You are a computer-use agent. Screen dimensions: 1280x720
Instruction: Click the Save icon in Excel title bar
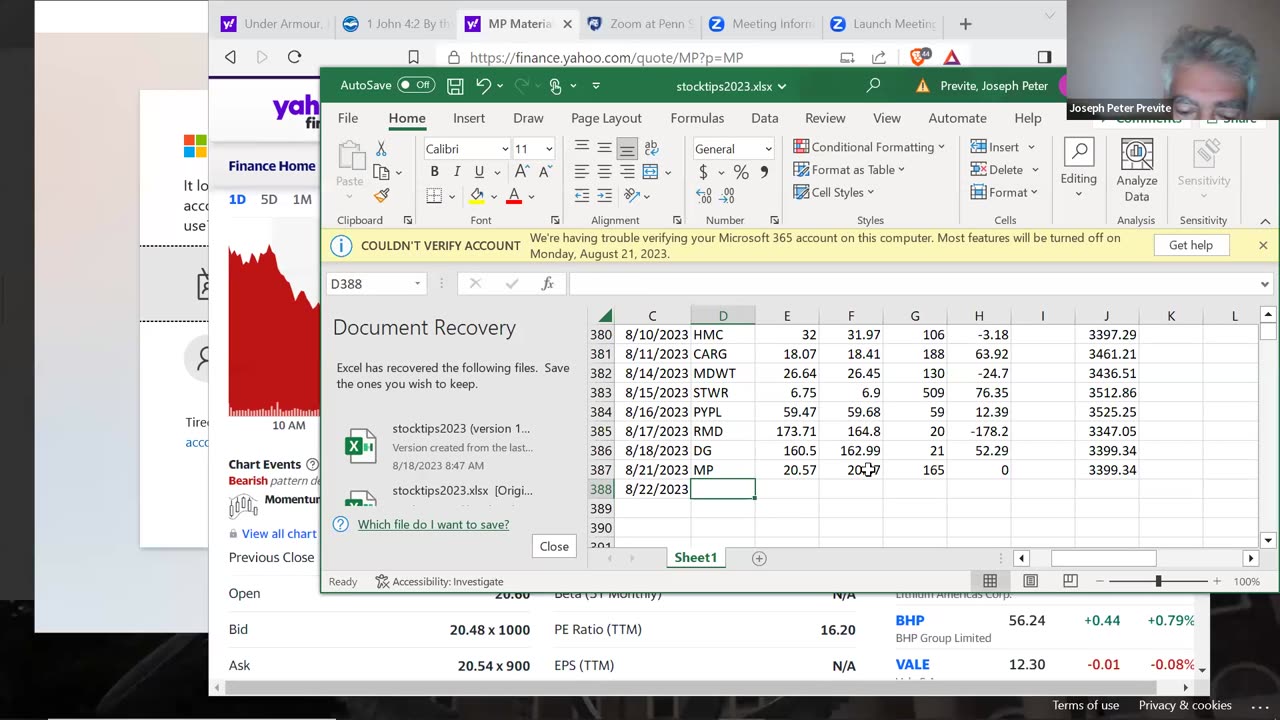455,86
